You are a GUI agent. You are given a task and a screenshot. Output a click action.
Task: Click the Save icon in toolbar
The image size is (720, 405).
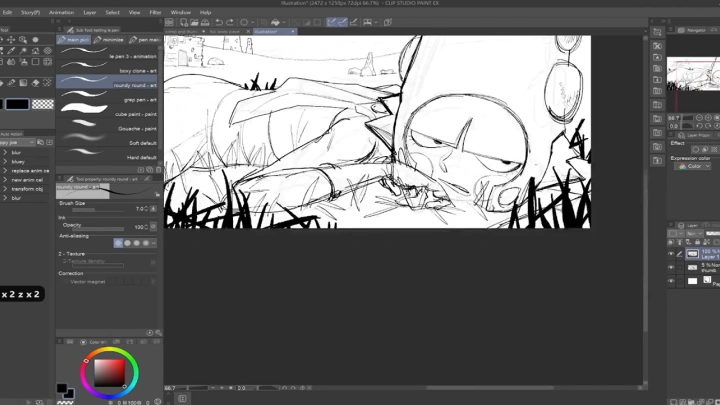tap(205, 22)
